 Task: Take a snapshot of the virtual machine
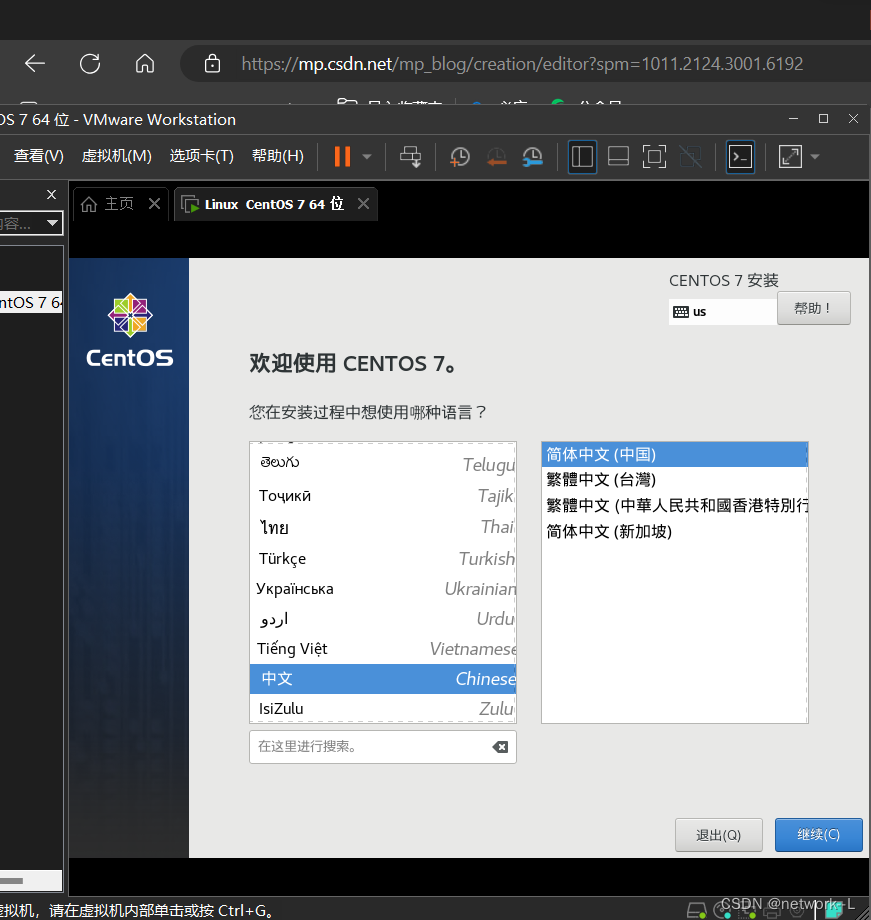(460, 157)
